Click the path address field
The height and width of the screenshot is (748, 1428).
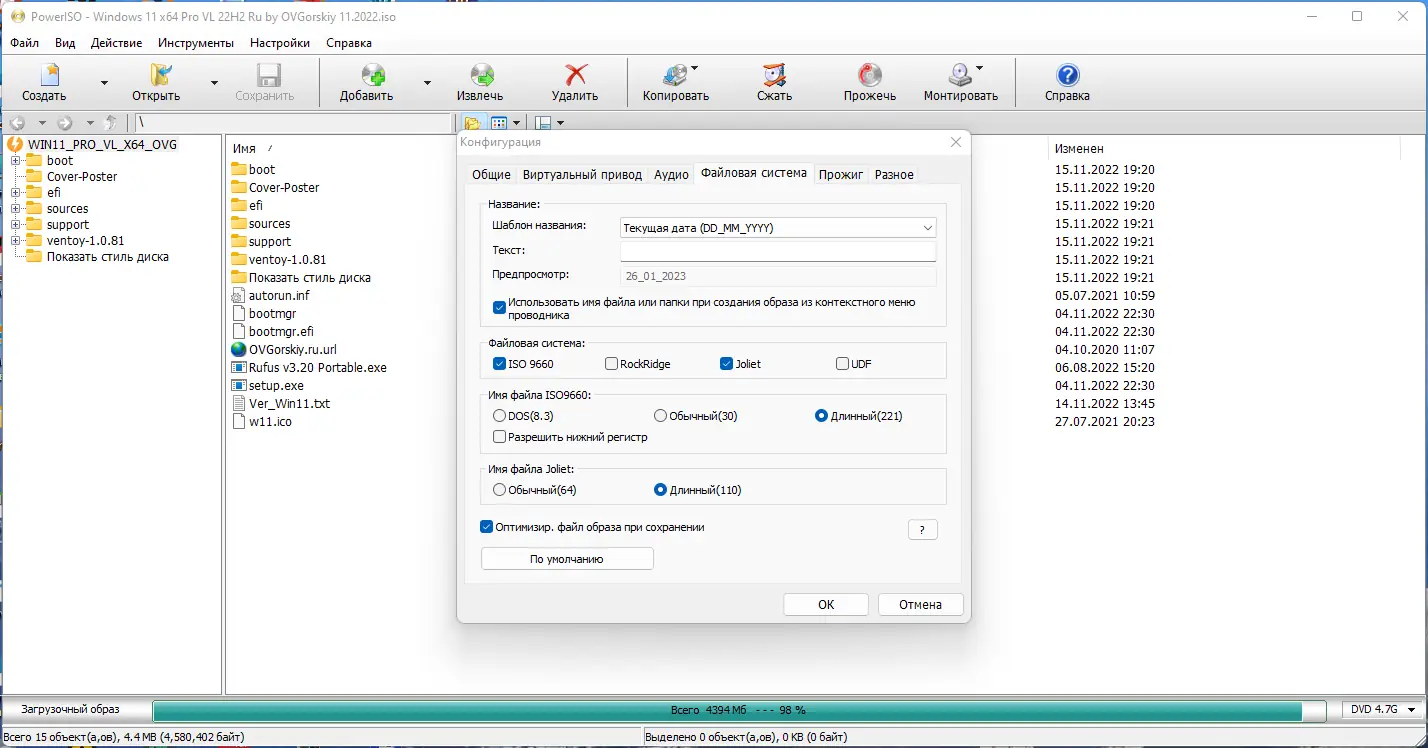point(294,123)
